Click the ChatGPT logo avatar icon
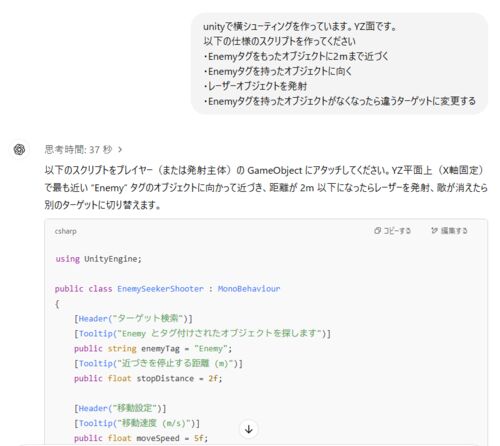This screenshot has height=446, width=500. point(19,149)
